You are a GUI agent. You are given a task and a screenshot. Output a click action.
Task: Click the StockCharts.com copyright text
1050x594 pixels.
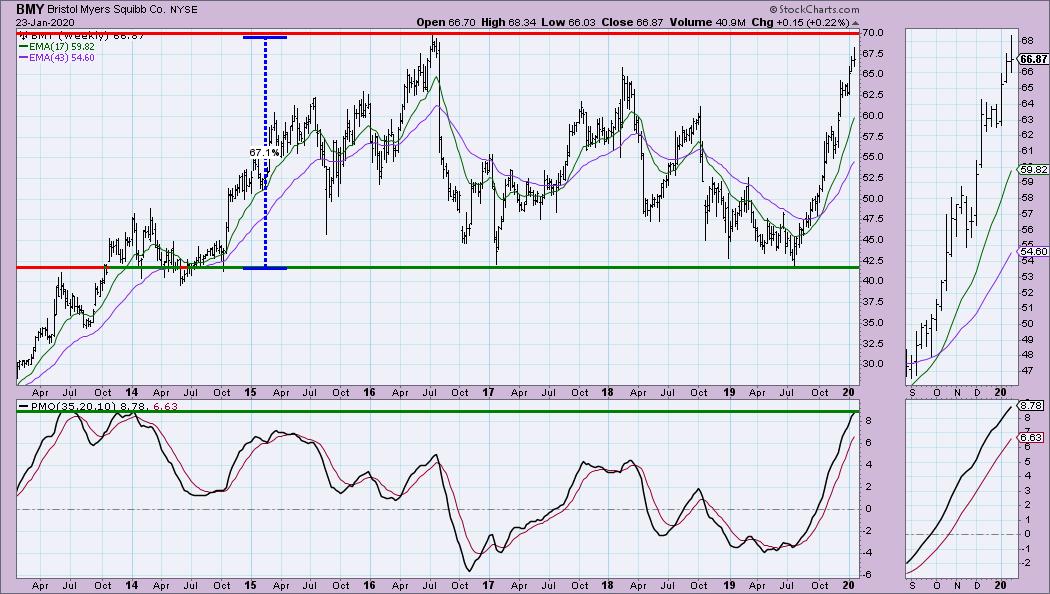coord(814,10)
